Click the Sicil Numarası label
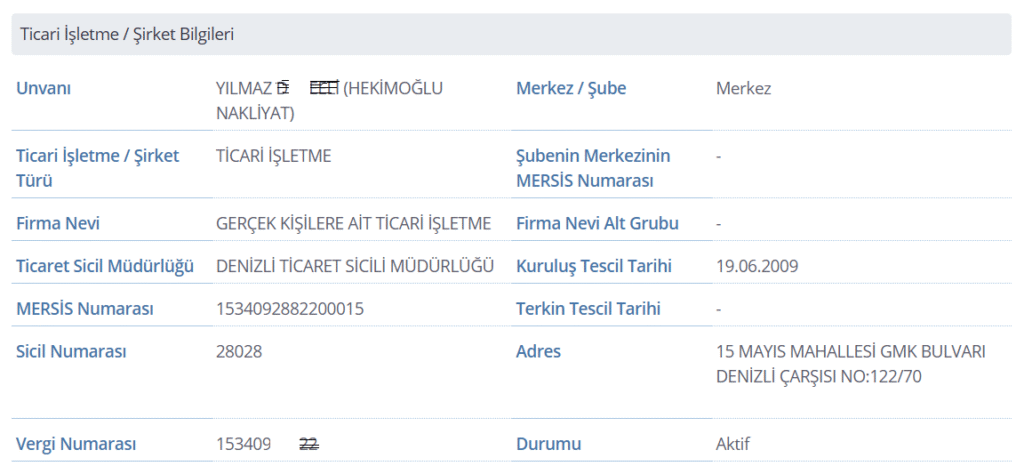The height and width of the screenshot is (474, 1024). pyautogui.click(x=71, y=351)
